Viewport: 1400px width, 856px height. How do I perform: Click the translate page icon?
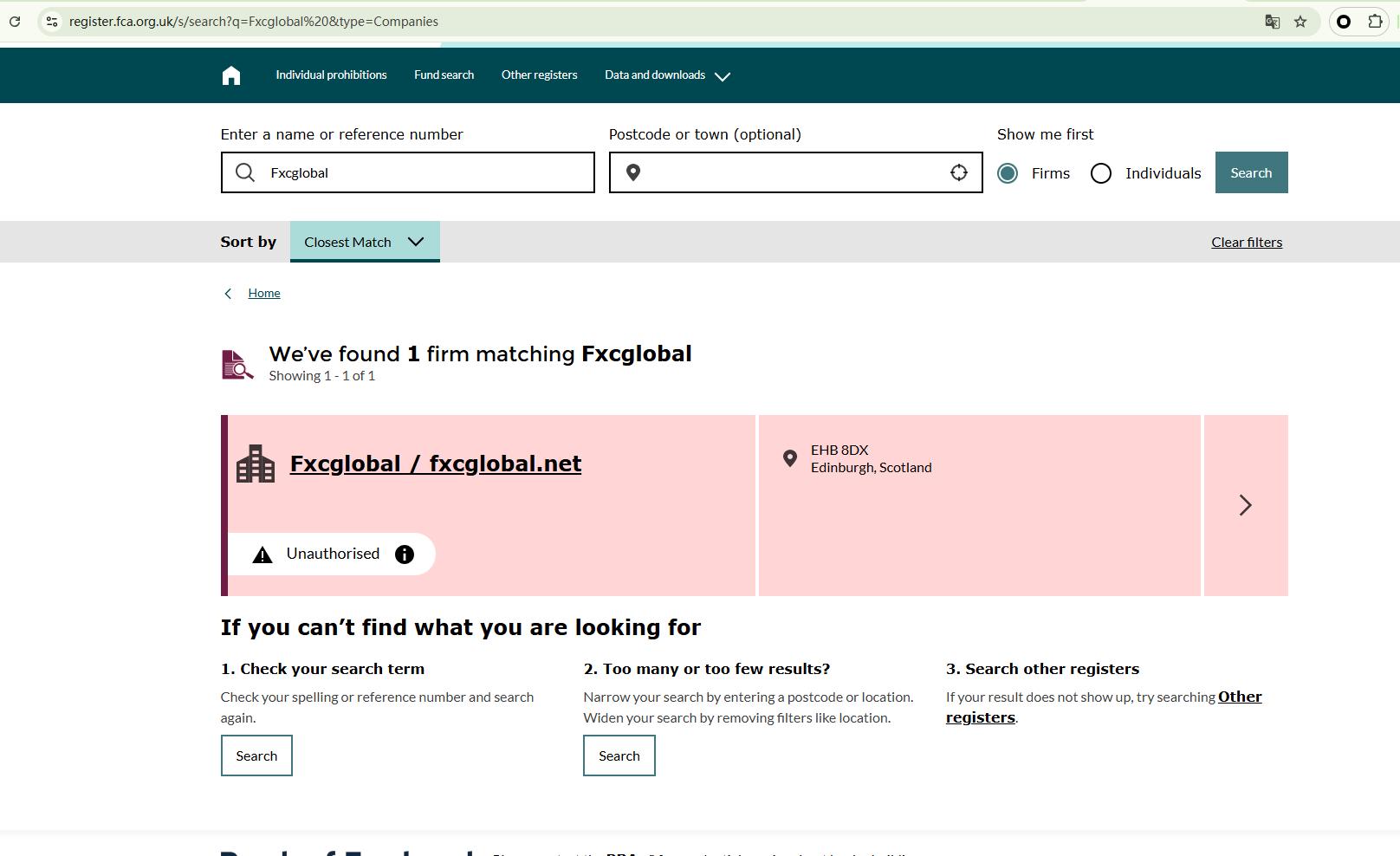(x=1272, y=22)
